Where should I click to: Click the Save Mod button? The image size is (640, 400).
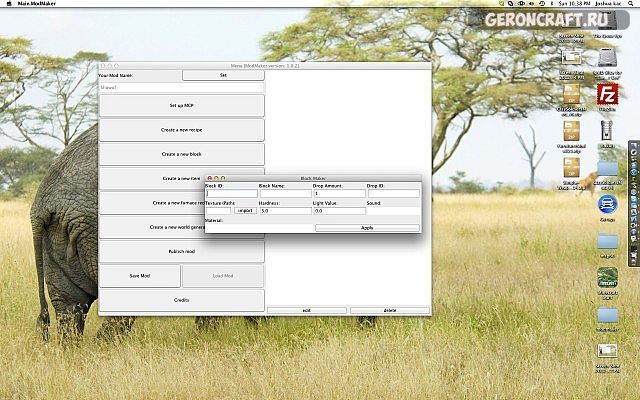(140, 275)
